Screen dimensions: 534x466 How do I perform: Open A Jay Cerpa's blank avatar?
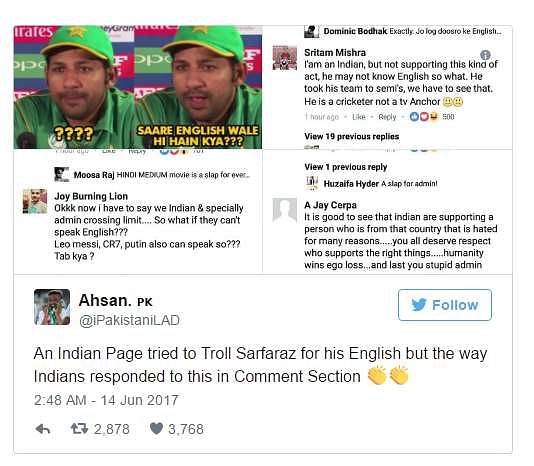pos(285,210)
